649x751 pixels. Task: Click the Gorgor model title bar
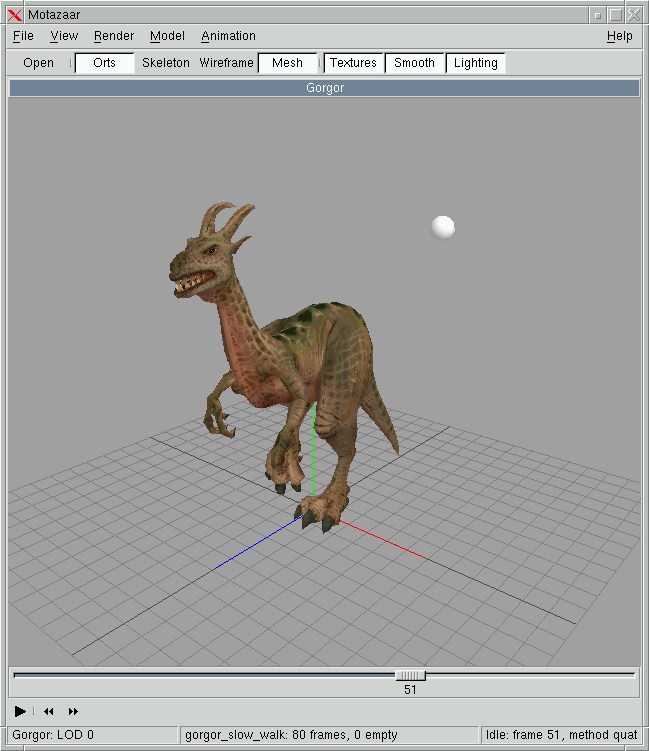324,88
